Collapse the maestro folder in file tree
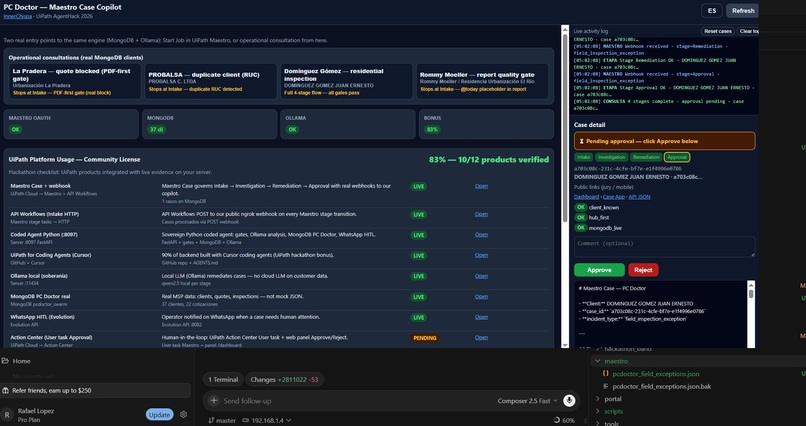 tap(597, 361)
